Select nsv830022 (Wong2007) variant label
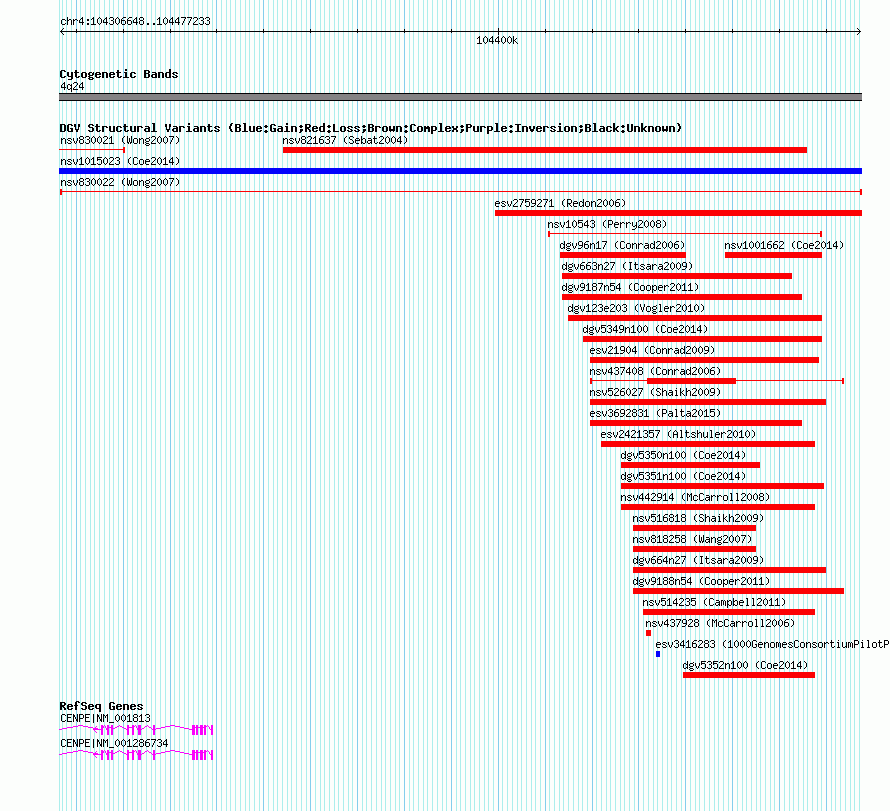 [120, 182]
